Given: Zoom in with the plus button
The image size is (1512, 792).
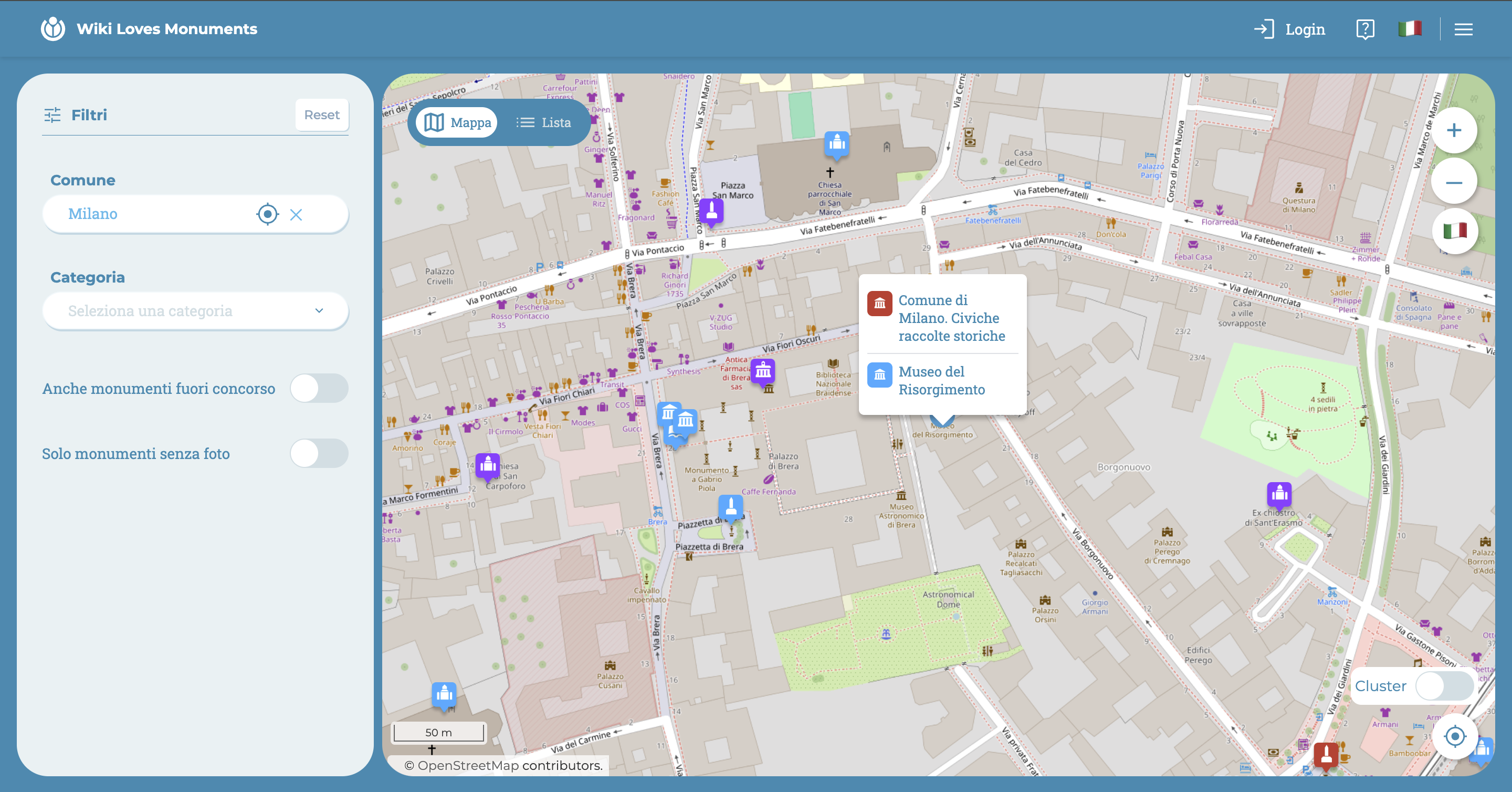Looking at the screenshot, I should tap(1453, 130).
